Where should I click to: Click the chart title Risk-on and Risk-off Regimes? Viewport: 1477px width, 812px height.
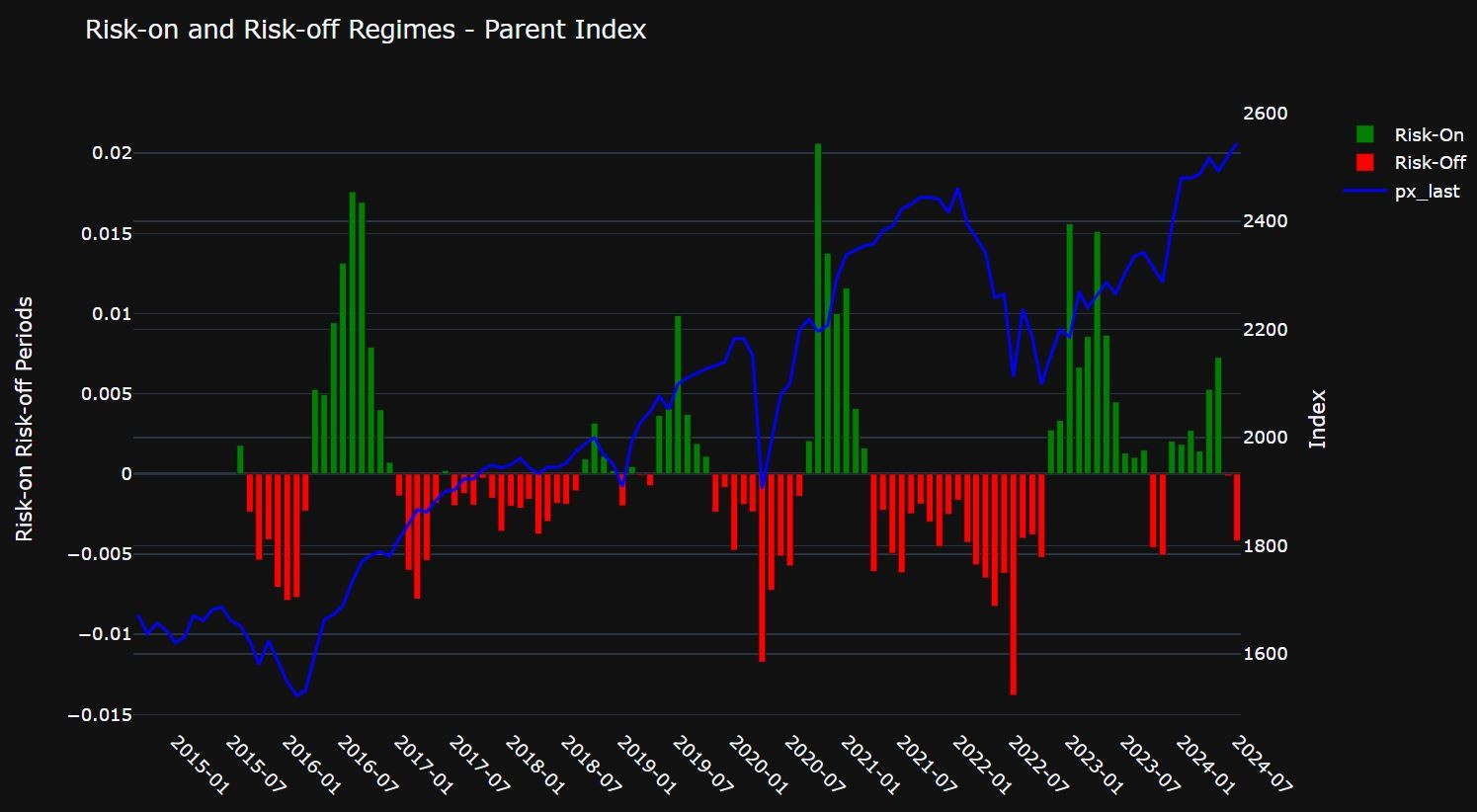coord(366,30)
